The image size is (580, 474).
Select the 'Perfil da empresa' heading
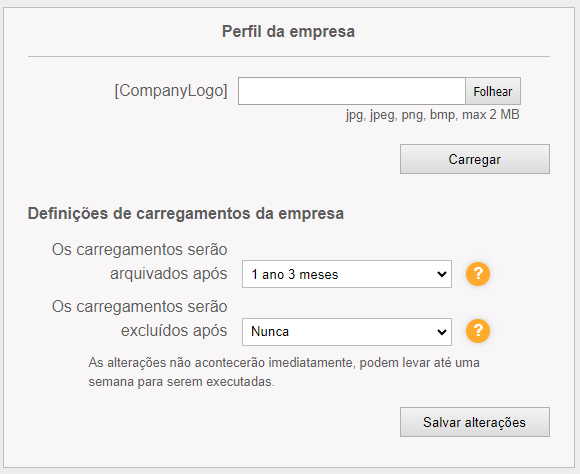tap(288, 31)
